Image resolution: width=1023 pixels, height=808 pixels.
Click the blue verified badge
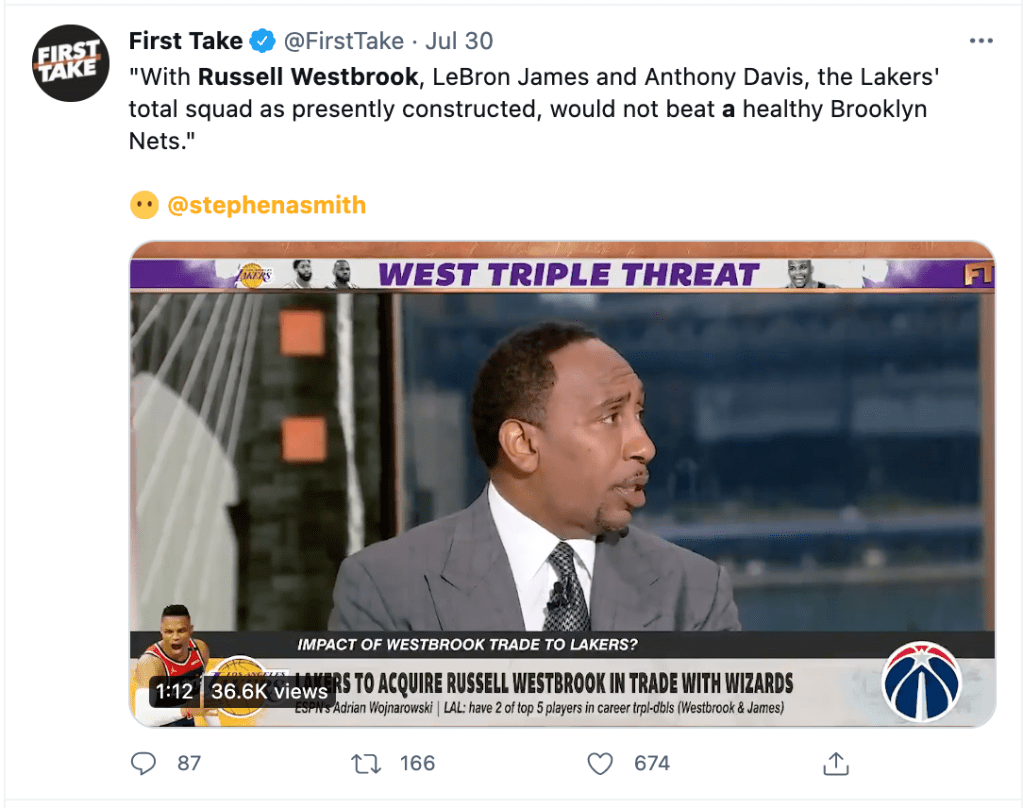click(263, 41)
